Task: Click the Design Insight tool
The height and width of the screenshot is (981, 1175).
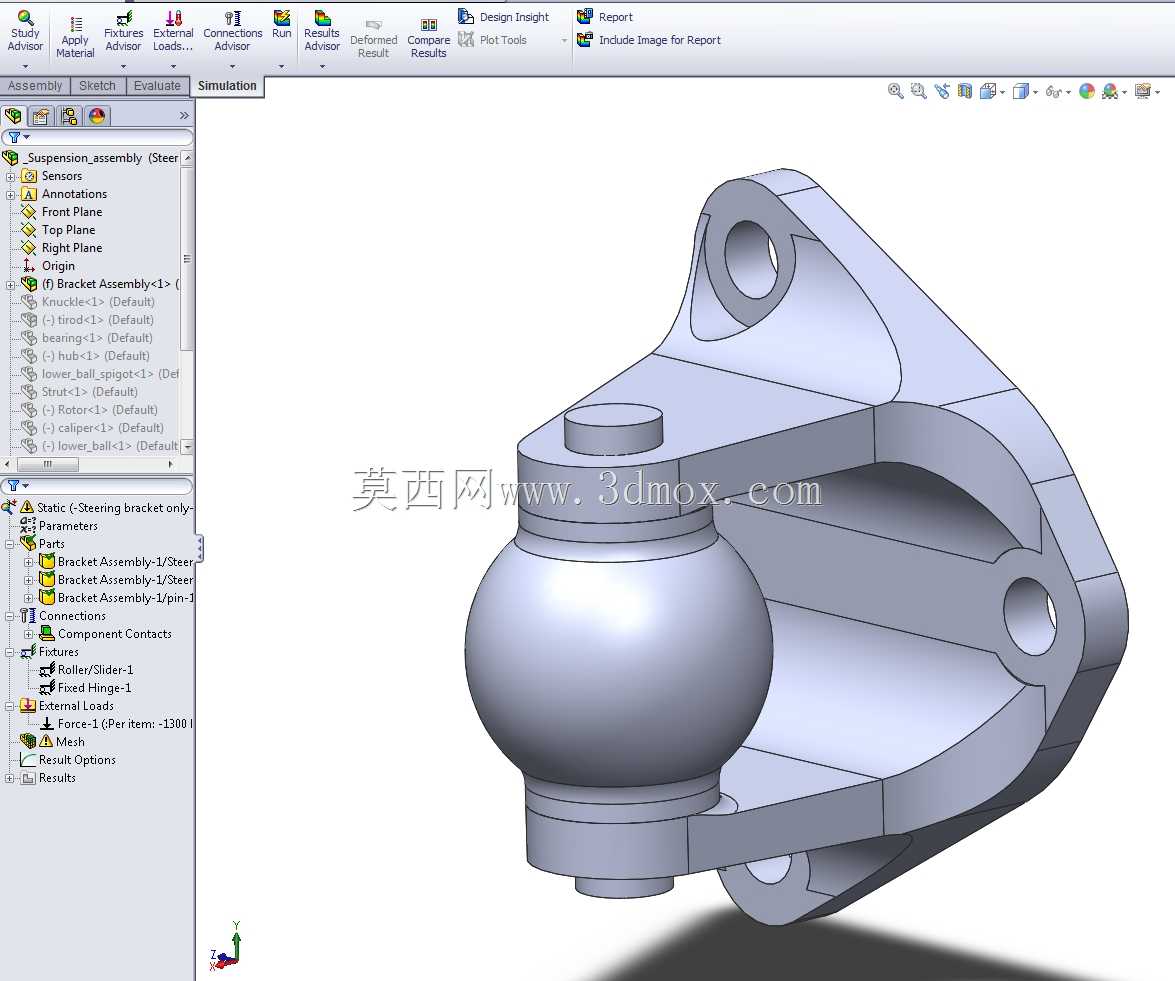Action: [504, 16]
